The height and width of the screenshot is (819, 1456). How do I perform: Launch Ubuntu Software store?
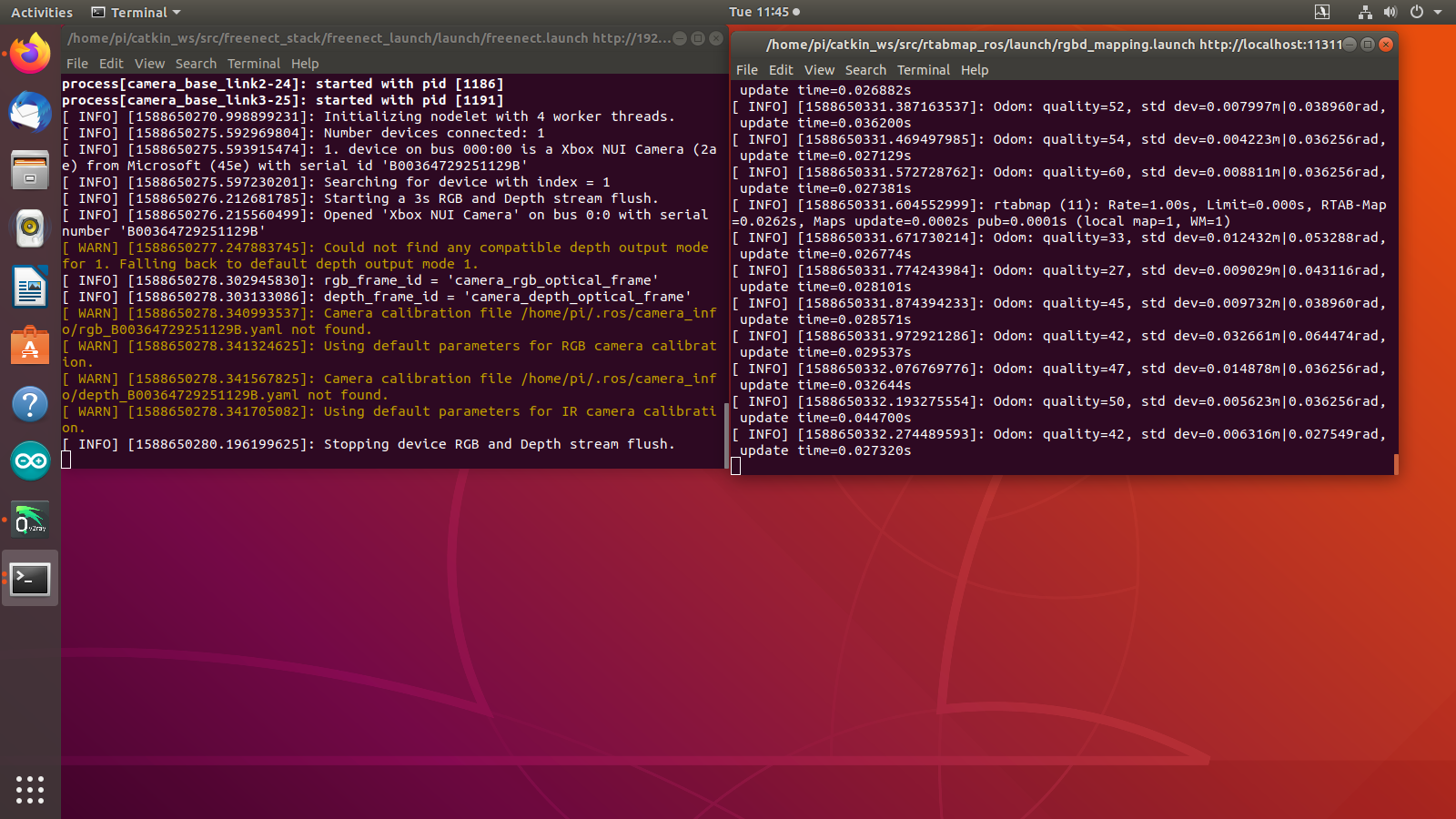[x=30, y=346]
